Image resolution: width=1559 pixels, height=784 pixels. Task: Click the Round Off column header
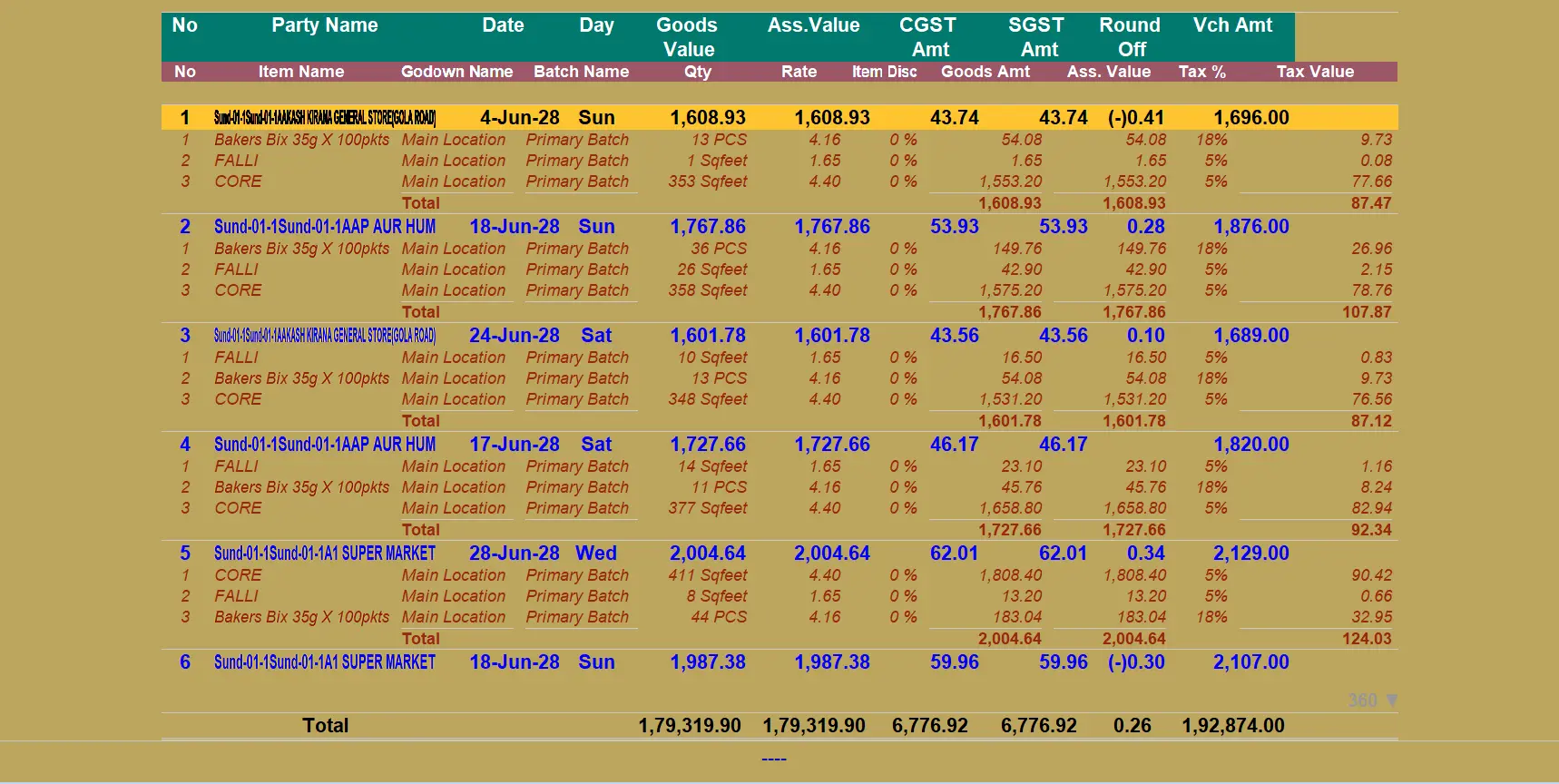tap(1130, 37)
